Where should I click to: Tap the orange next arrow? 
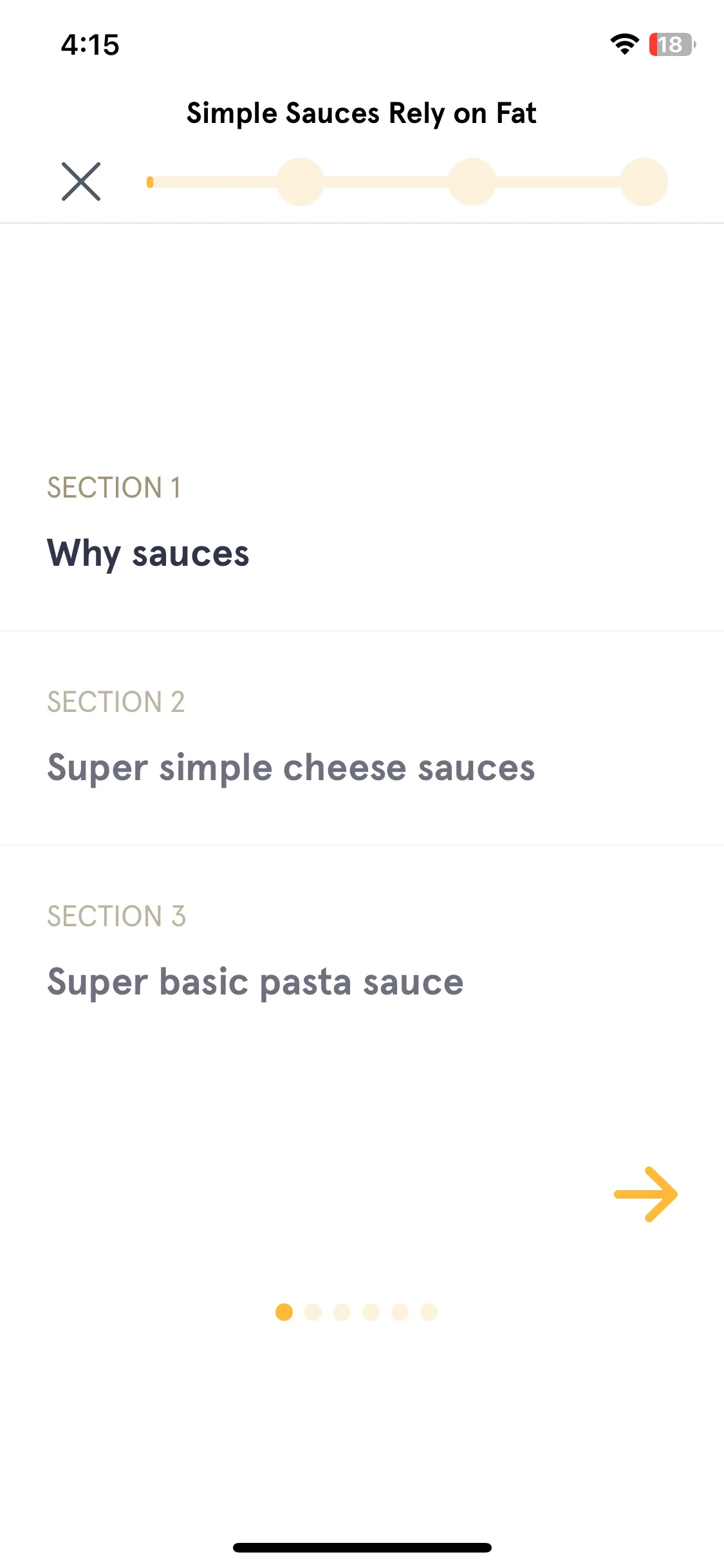[645, 1194]
